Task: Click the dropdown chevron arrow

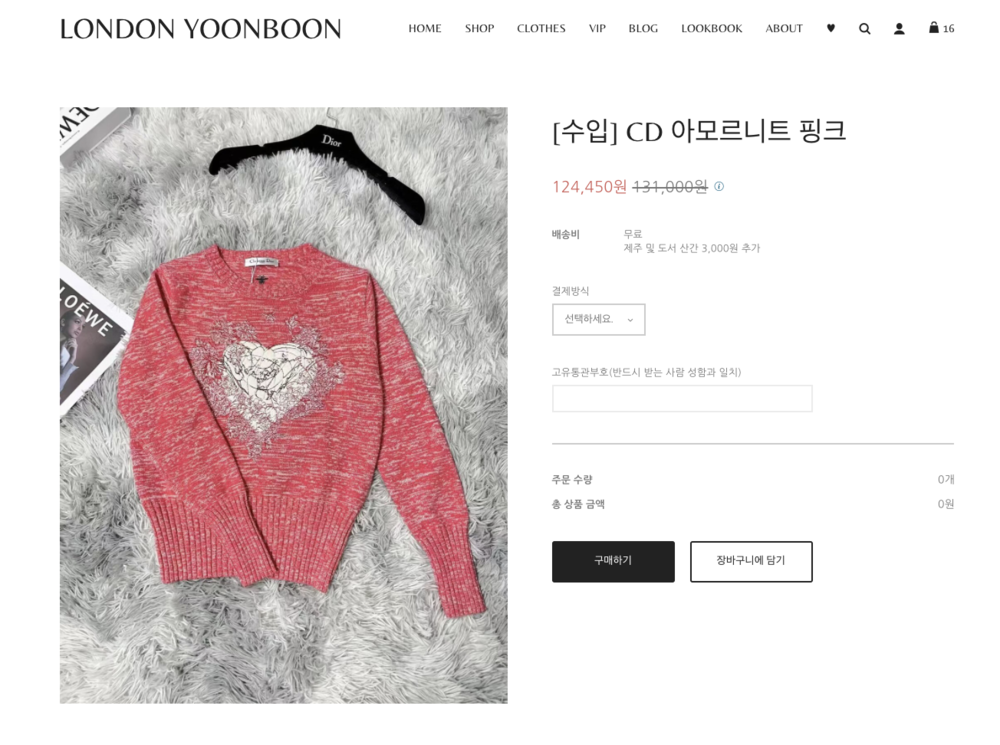Action: 630,320
